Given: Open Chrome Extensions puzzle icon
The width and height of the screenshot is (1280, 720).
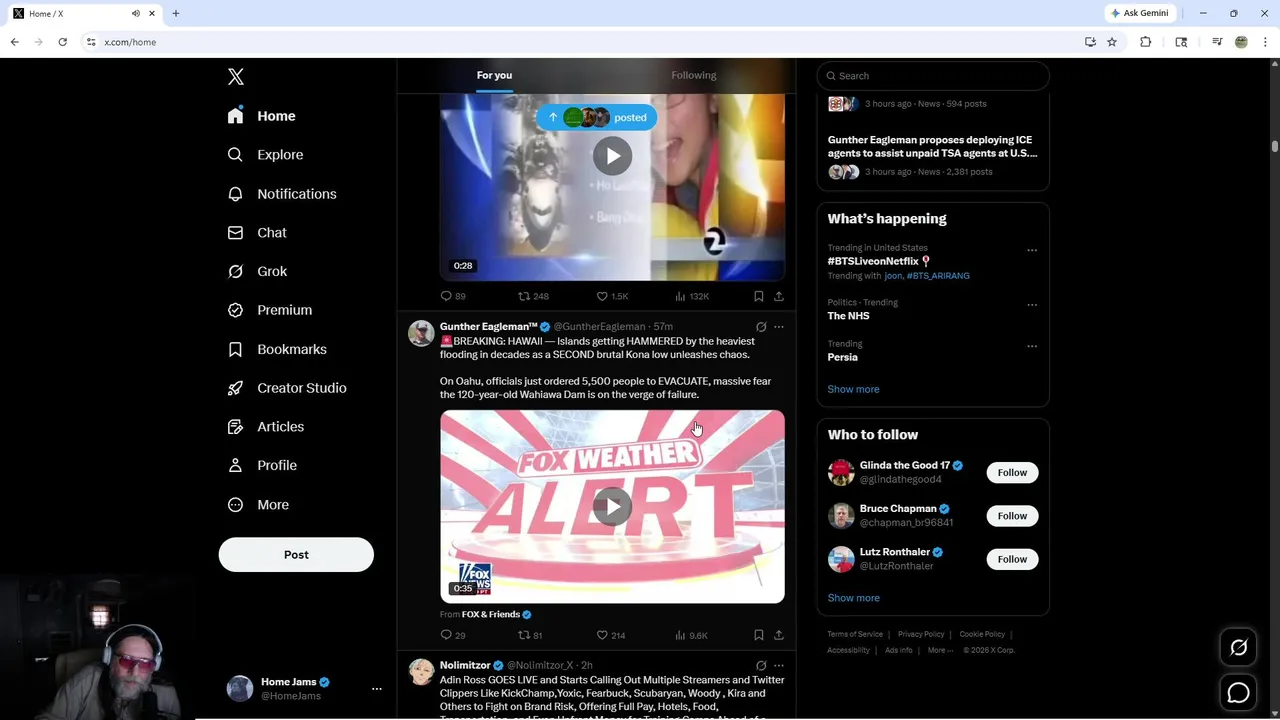Looking at the screenshot, I should [1146, 42].
